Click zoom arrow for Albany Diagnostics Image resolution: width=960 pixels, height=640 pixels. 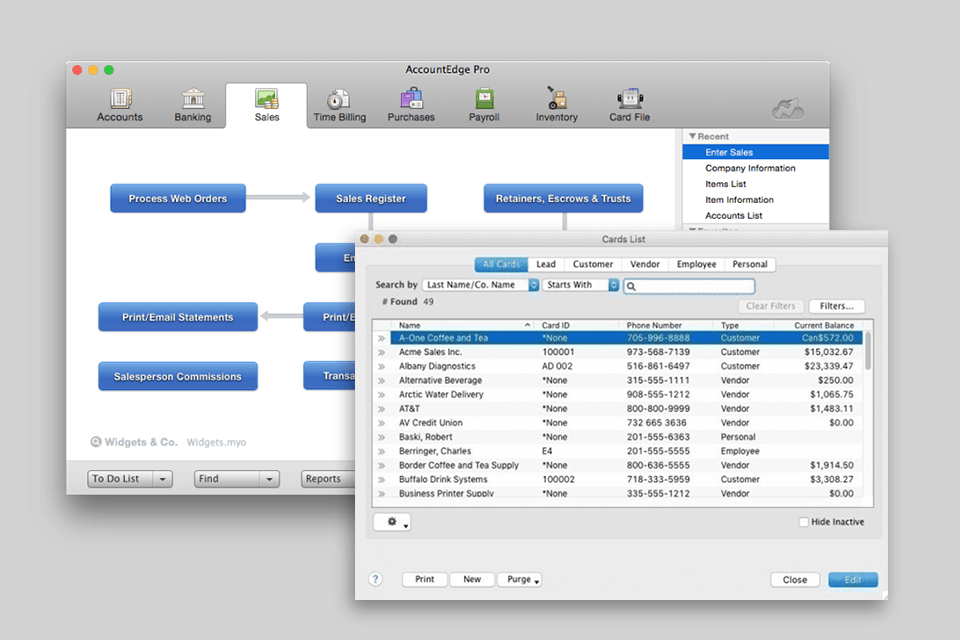click(x=381, y=366)
